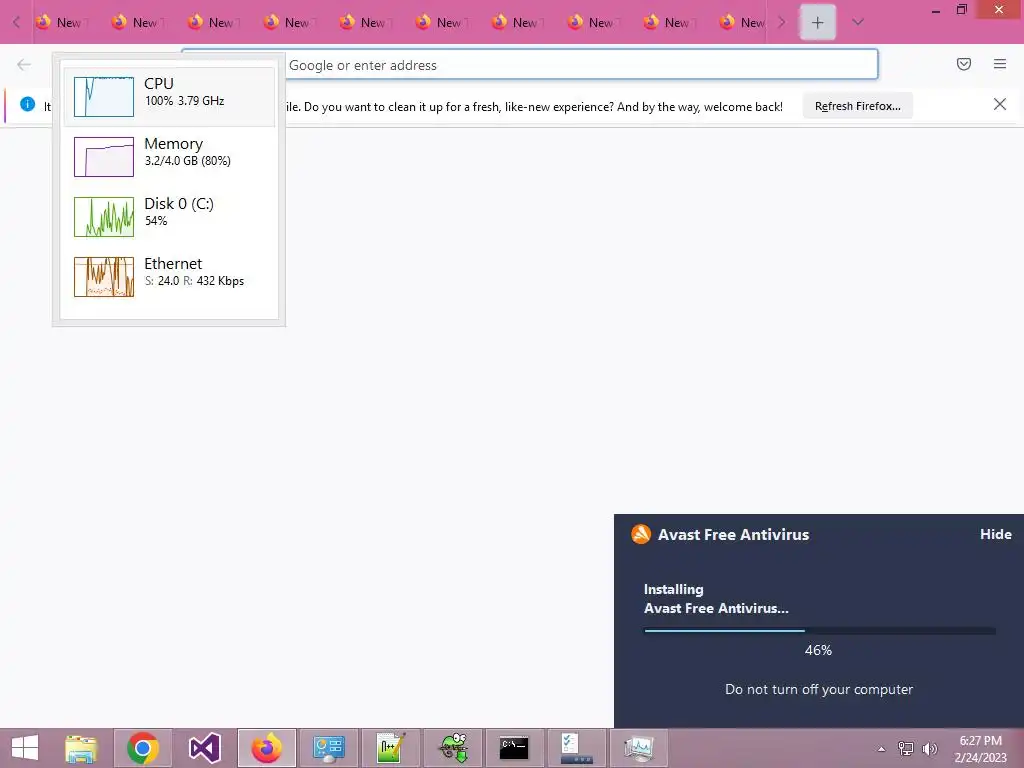Click the "Disk 0 (C:)" heading text
1024x768 pixels.
[179, 204]
